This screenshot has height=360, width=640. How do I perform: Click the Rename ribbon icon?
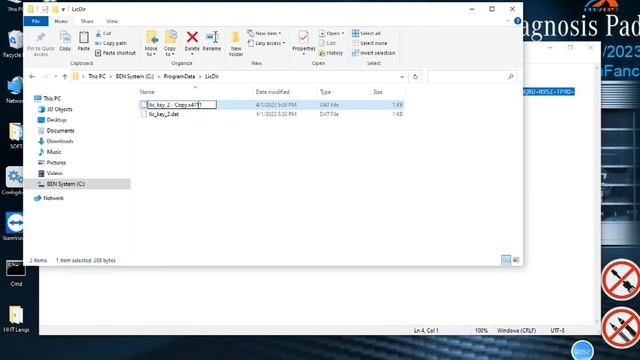click(212, 41)
